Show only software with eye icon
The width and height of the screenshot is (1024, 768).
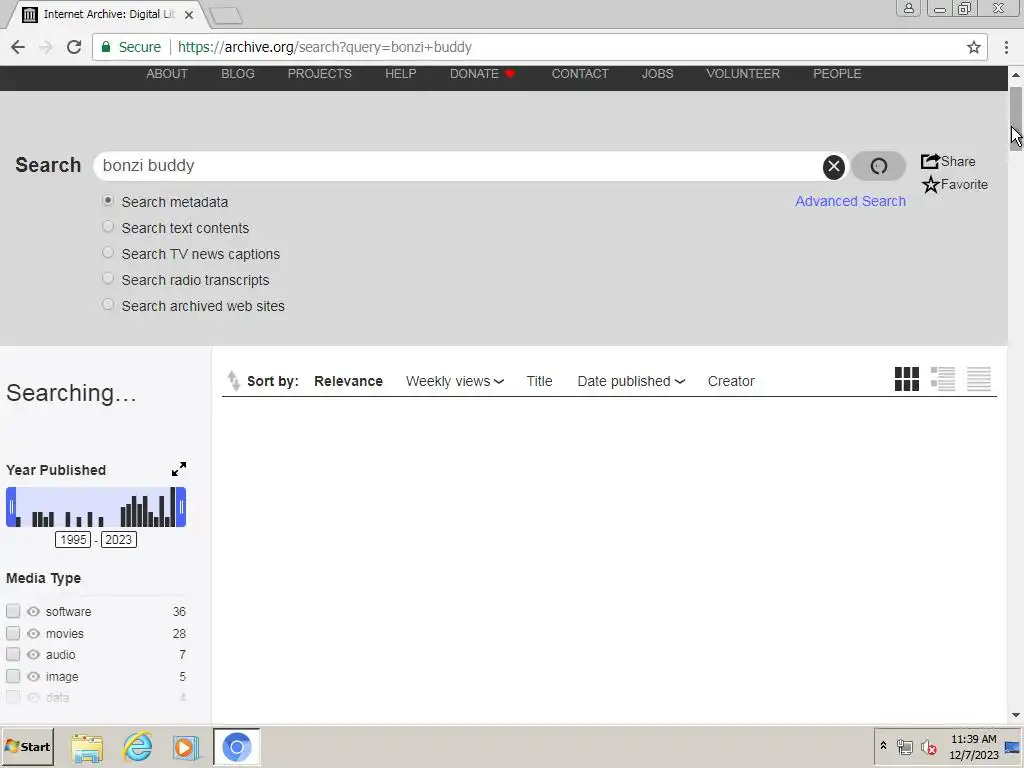point(33,611)
